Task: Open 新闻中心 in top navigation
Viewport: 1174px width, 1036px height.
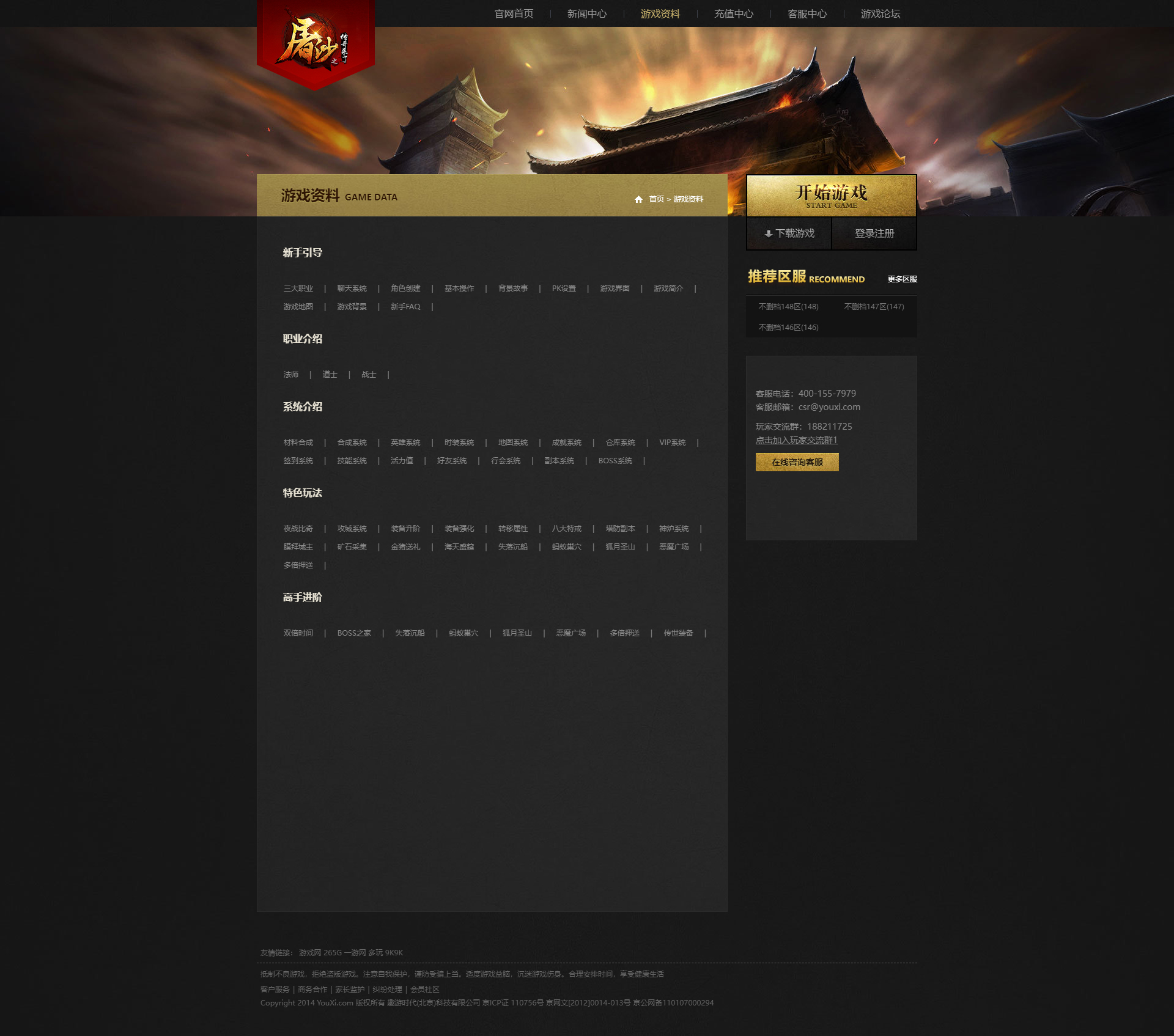Action: [x=586, y=13]
